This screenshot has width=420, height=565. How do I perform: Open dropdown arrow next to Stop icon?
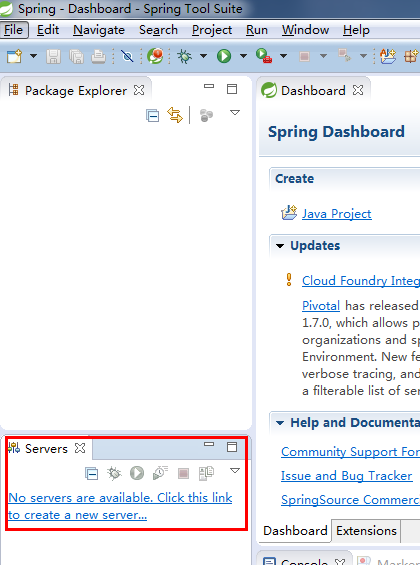point(323,56)
